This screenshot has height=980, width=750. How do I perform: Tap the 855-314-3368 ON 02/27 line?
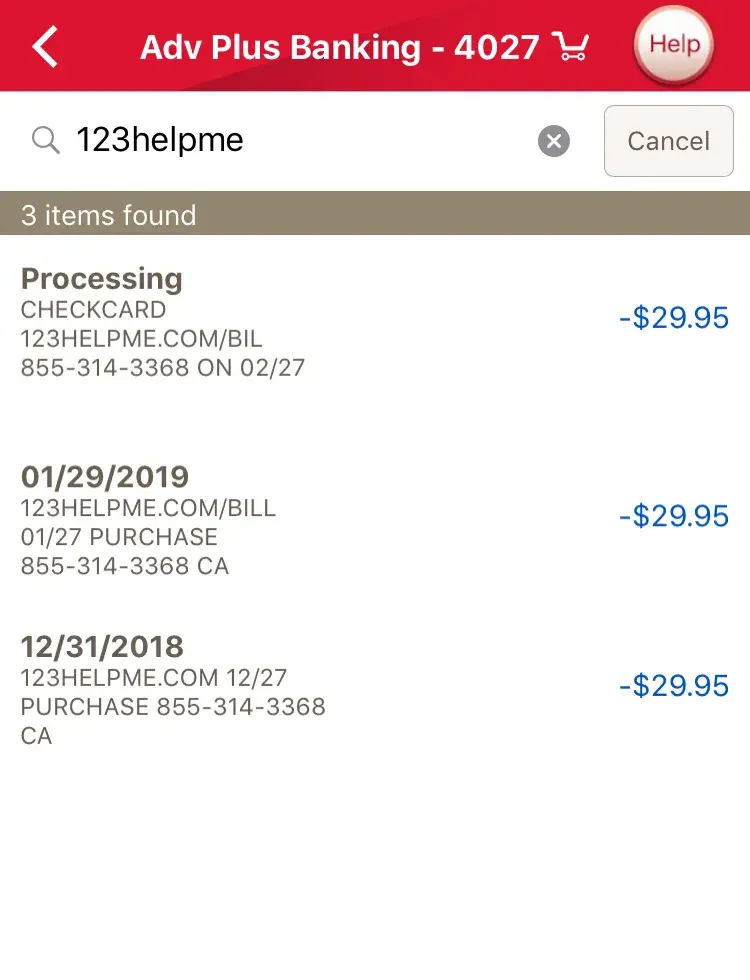(x=162, y=368)
